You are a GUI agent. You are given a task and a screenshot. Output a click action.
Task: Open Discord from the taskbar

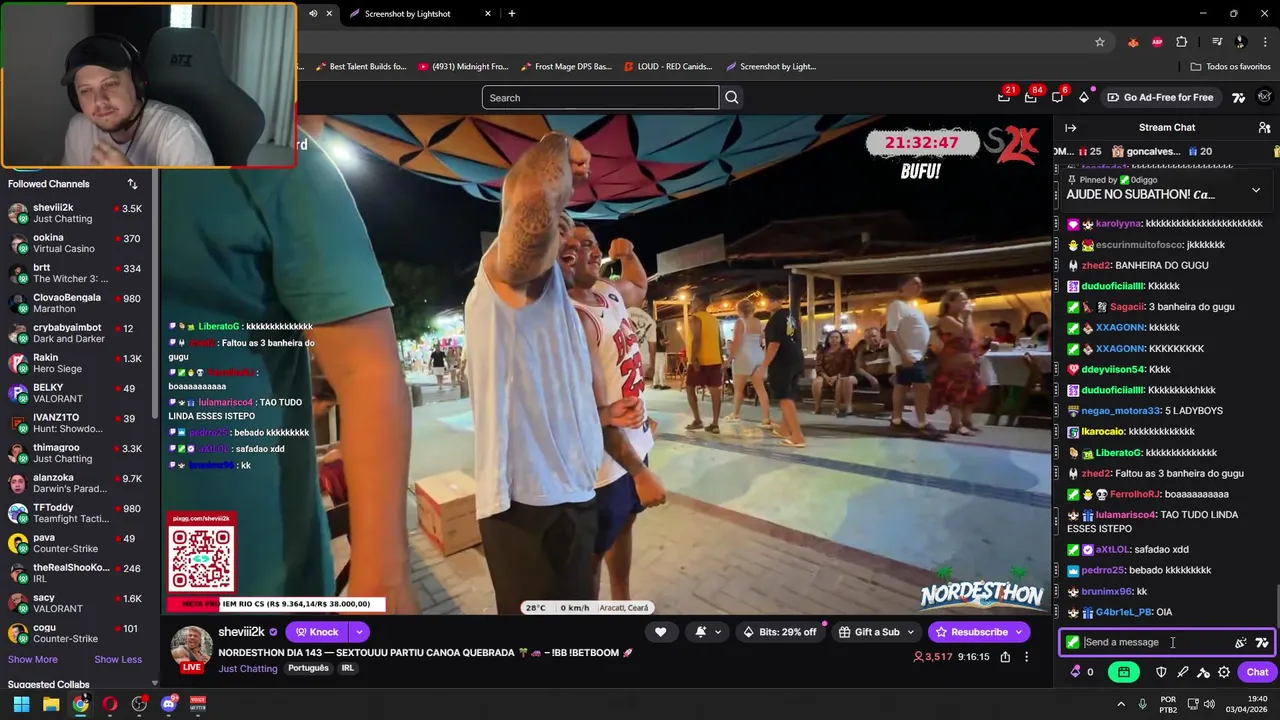click(x=168, y=704)
